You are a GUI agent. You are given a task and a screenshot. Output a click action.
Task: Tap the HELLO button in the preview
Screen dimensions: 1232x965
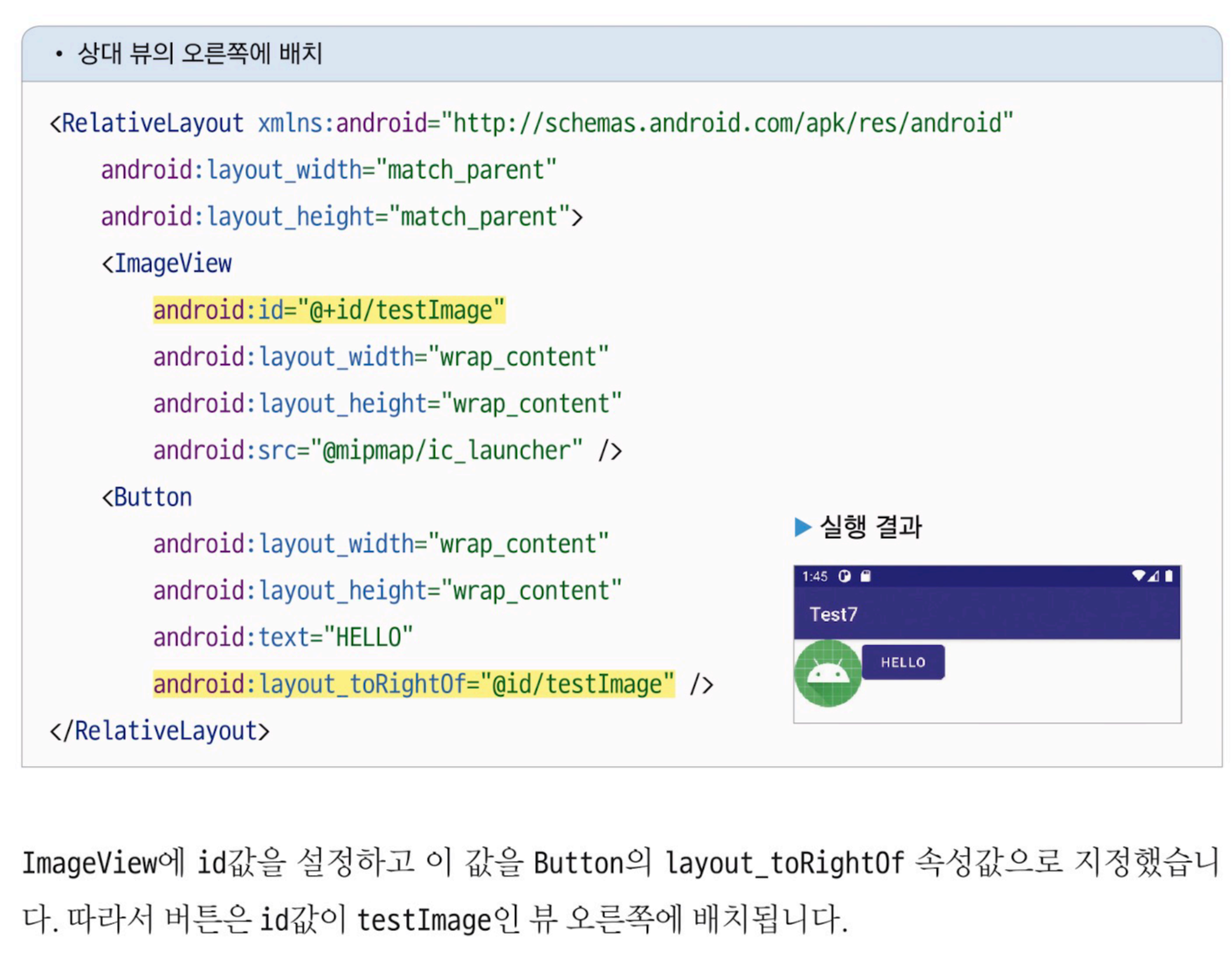click(903, 662)
